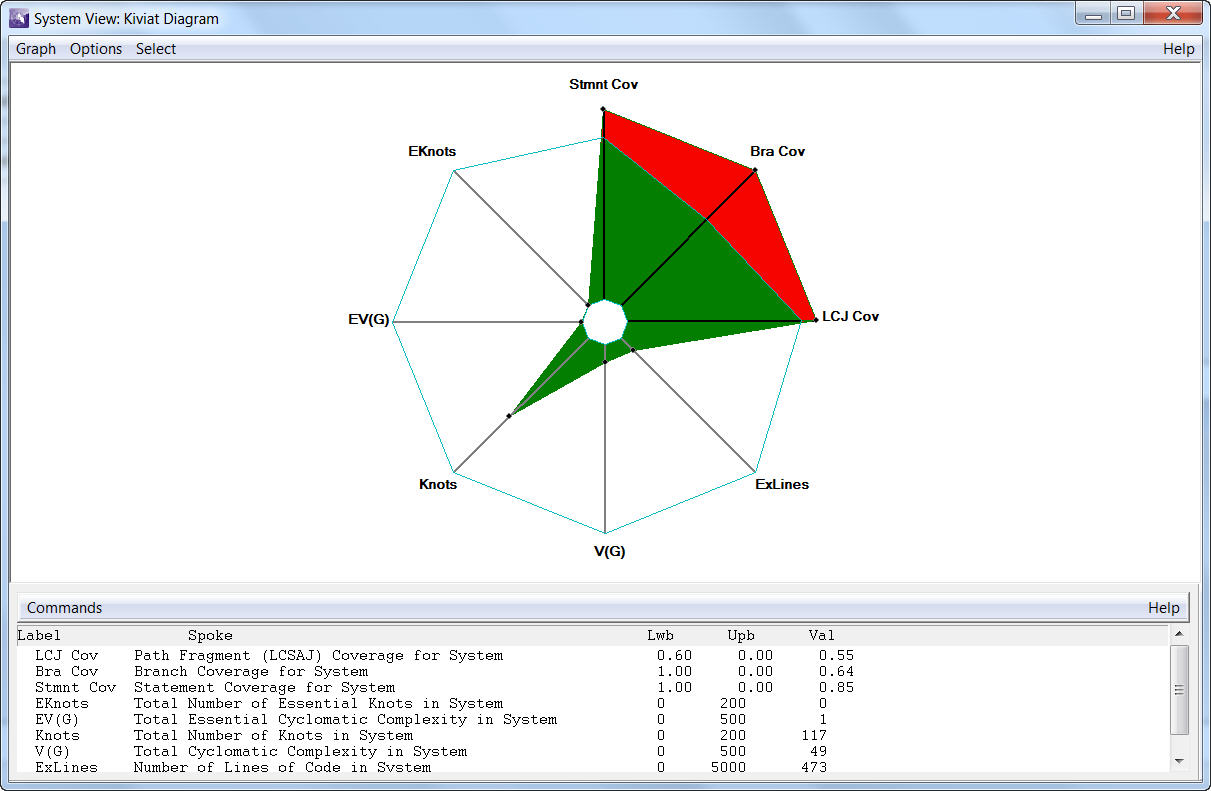Click Help in the top menu bar

[x=1178, y=49]
